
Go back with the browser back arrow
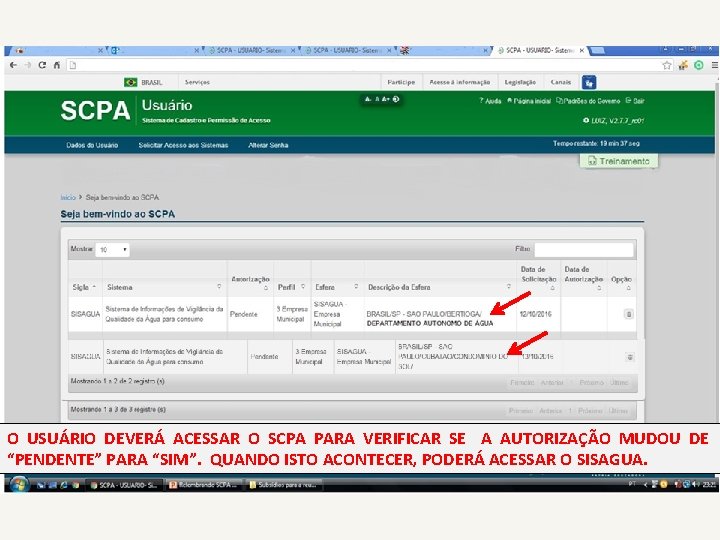13,65
